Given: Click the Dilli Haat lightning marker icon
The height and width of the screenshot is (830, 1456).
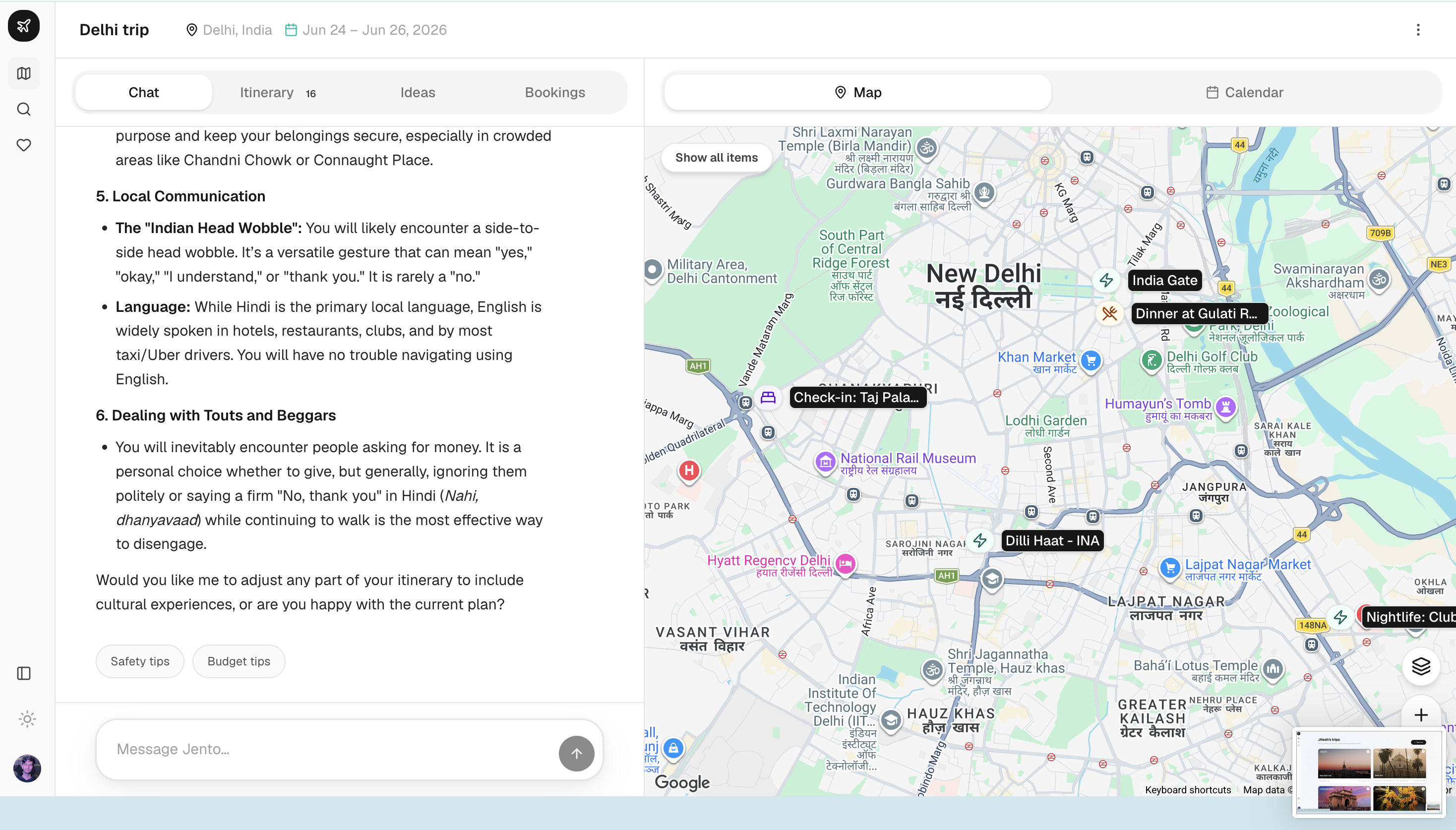Looking at the screenshot, I should point(980,540).
